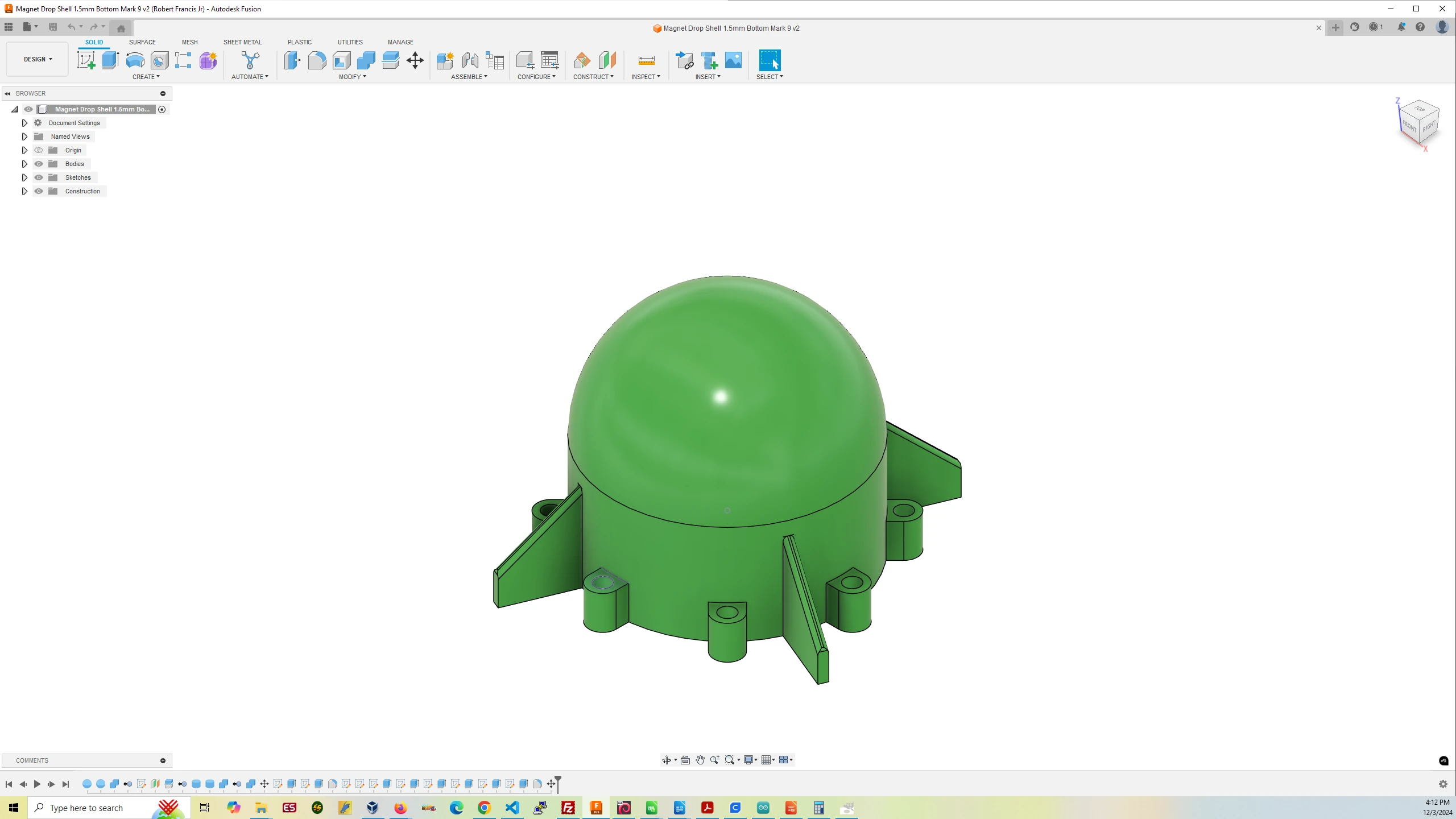Click the Pan hand icon
The height and width of the screenshot is (819, 1456).
700,760
